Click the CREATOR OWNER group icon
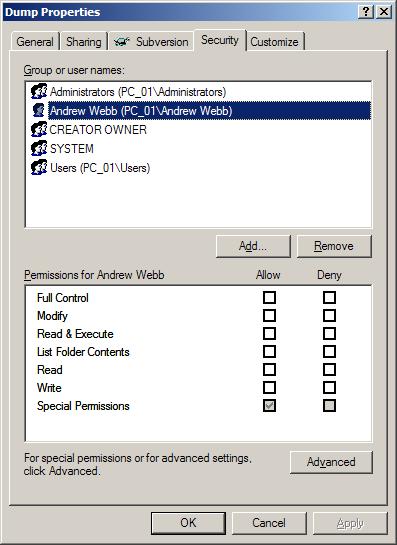Screen dimensions: 397x545 click(x=39, y=130)
